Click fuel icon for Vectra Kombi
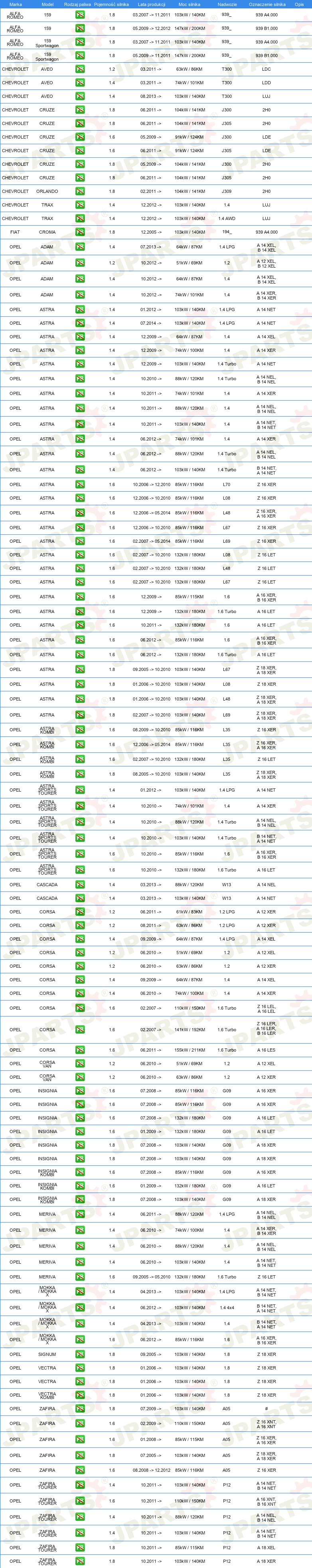 pyautogui.click(x=80, y=1395)
